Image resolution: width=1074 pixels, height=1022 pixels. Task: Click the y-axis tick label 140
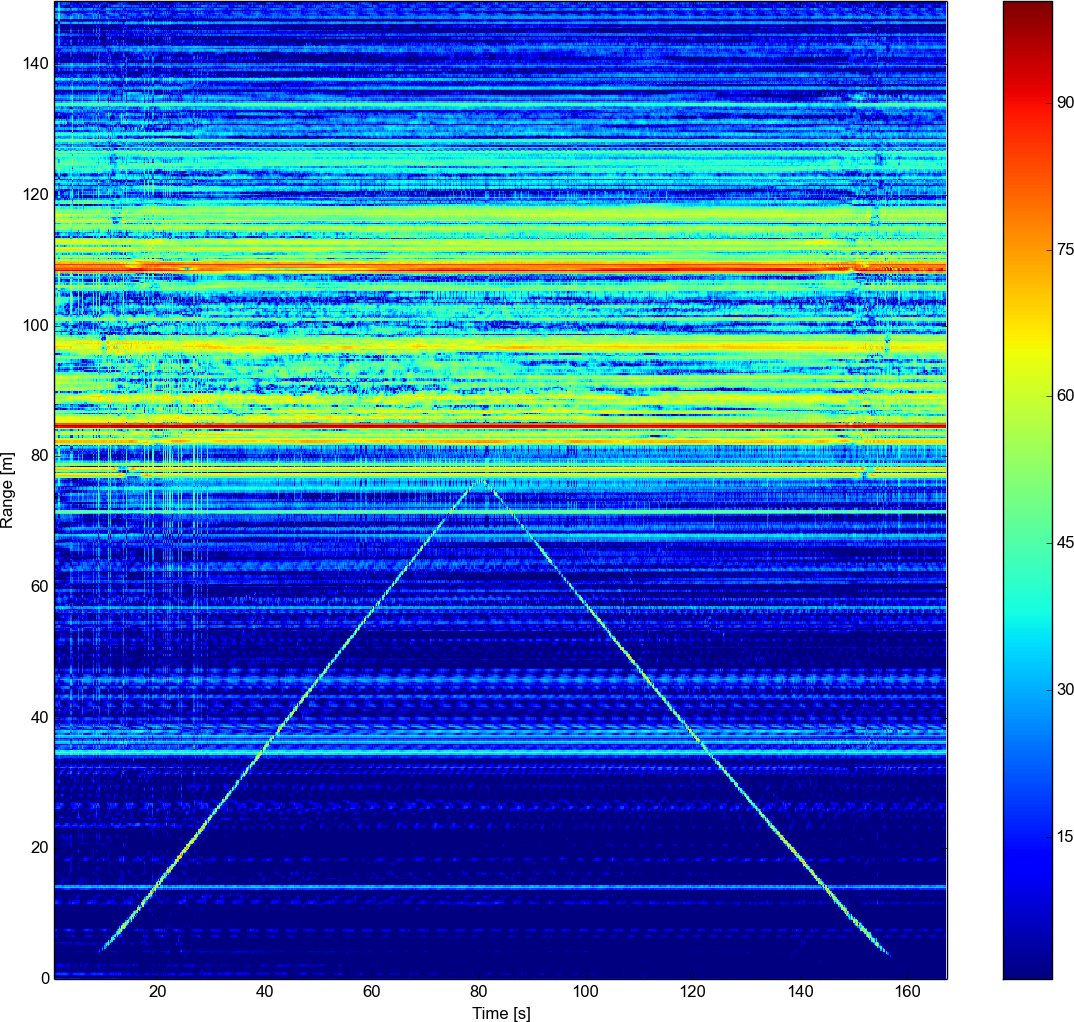pos(37,64)
